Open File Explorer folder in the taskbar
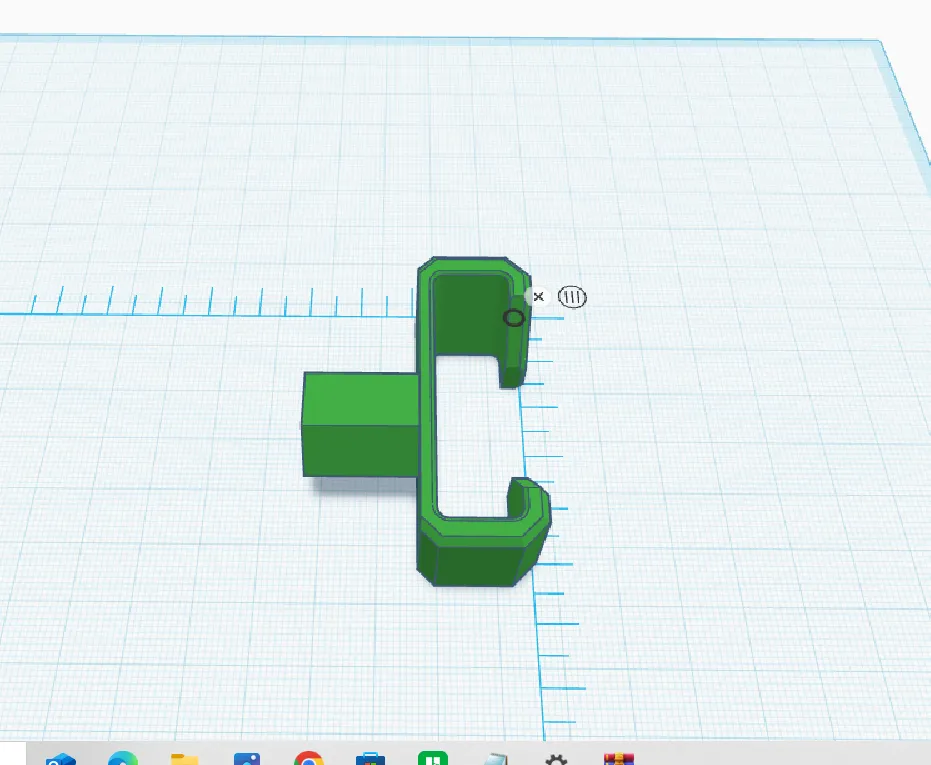This screenshot has width=931, height=765. click(185, 758)
